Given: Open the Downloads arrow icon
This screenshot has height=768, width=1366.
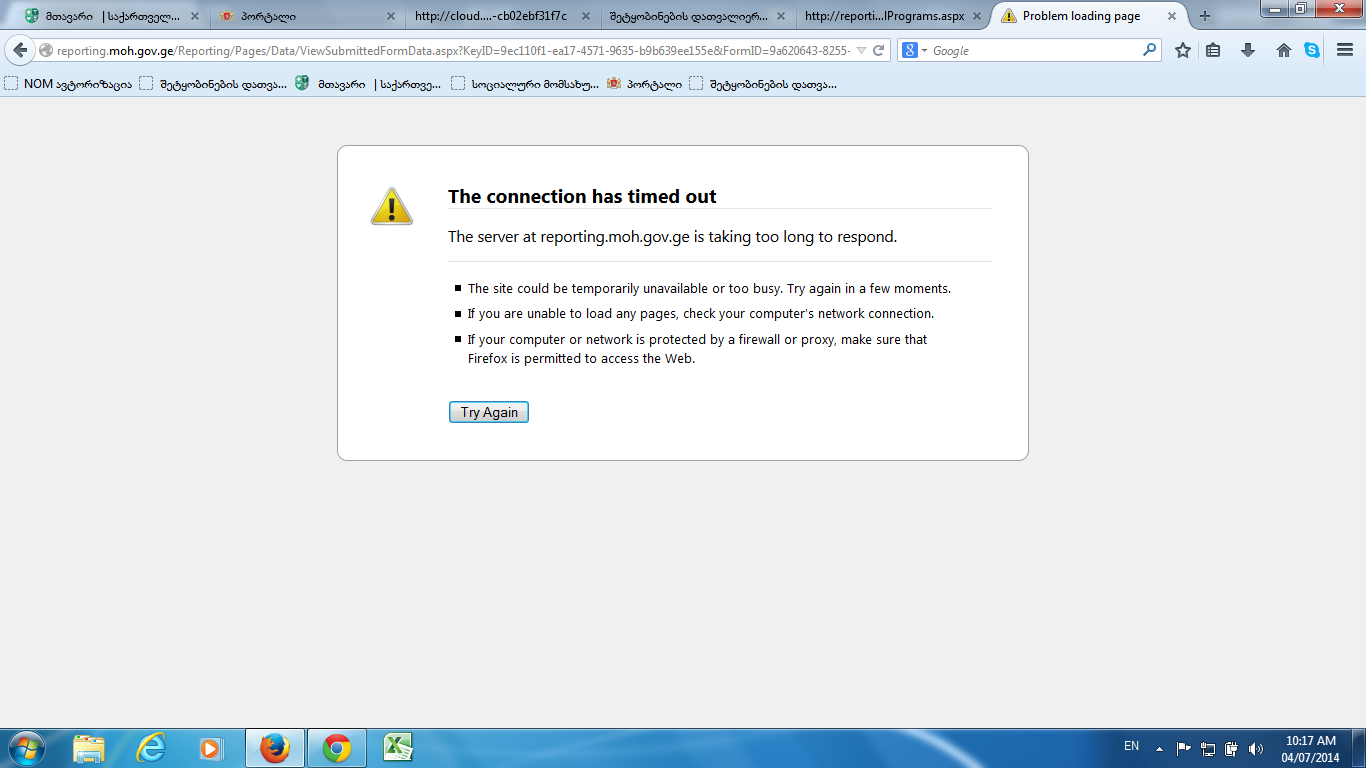Looking at the screenshot, I should [x=1247, y=50].
